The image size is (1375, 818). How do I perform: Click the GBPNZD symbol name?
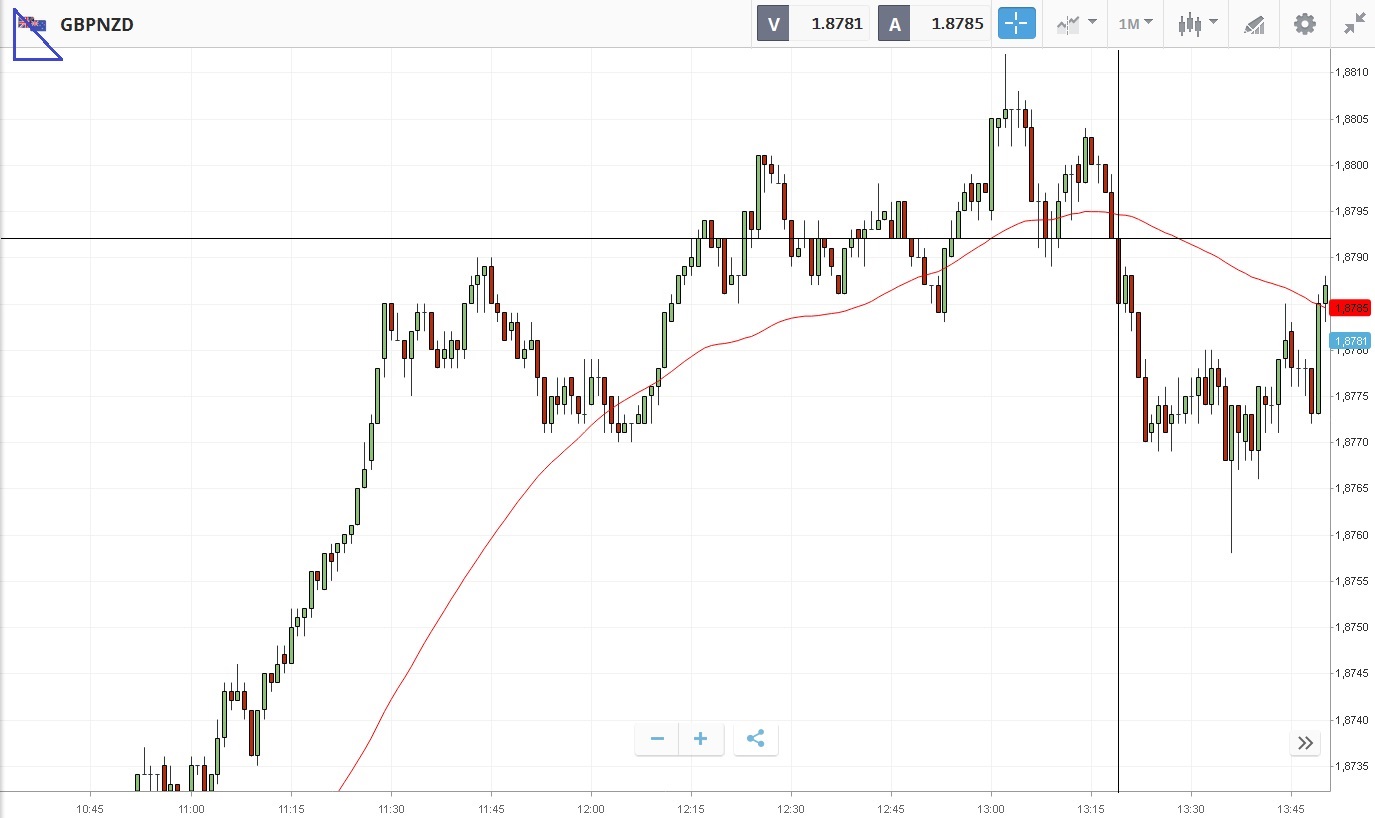(x=97, y=24)
